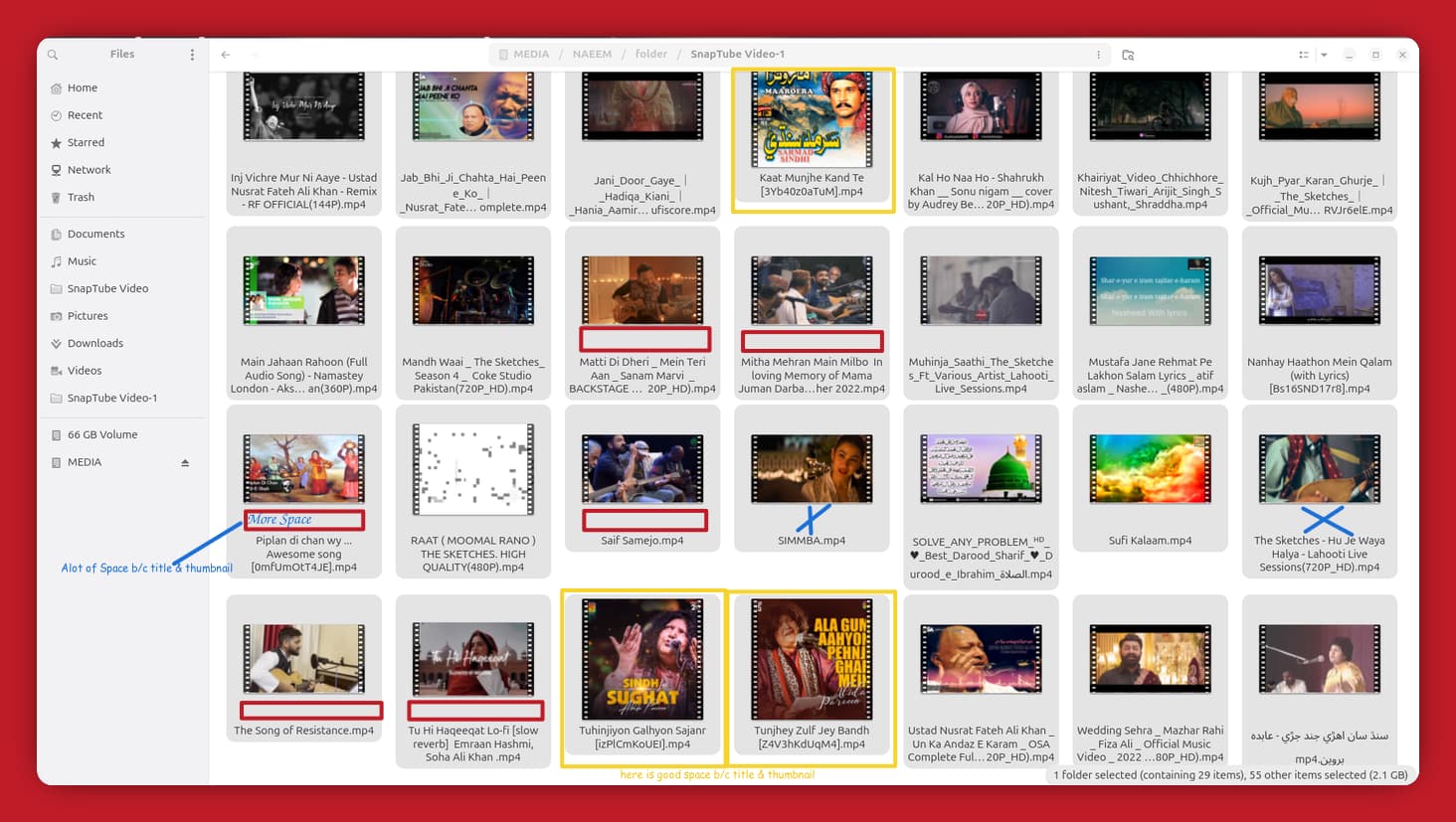Select Khairiyat_Video_Chhichhore thumbnail

(x=1150, y=106)
